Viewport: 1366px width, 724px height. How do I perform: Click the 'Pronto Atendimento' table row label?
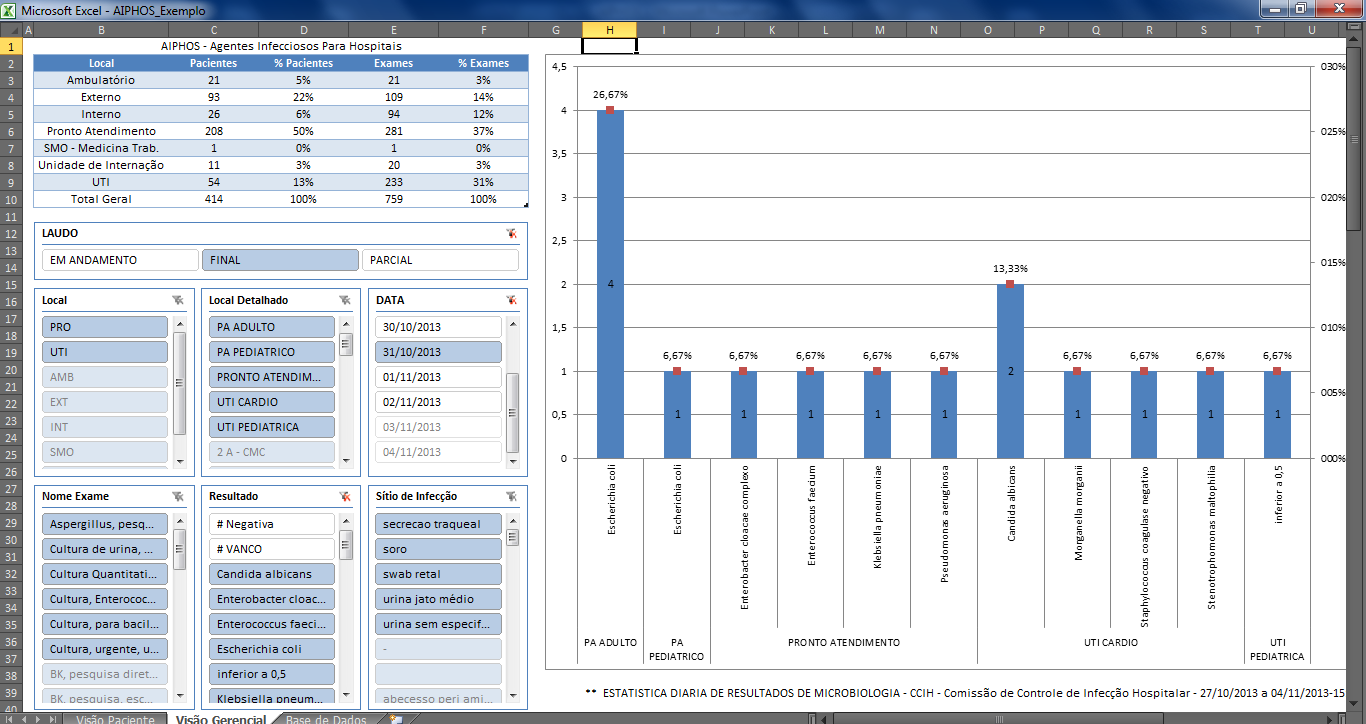tap(101, 131)
